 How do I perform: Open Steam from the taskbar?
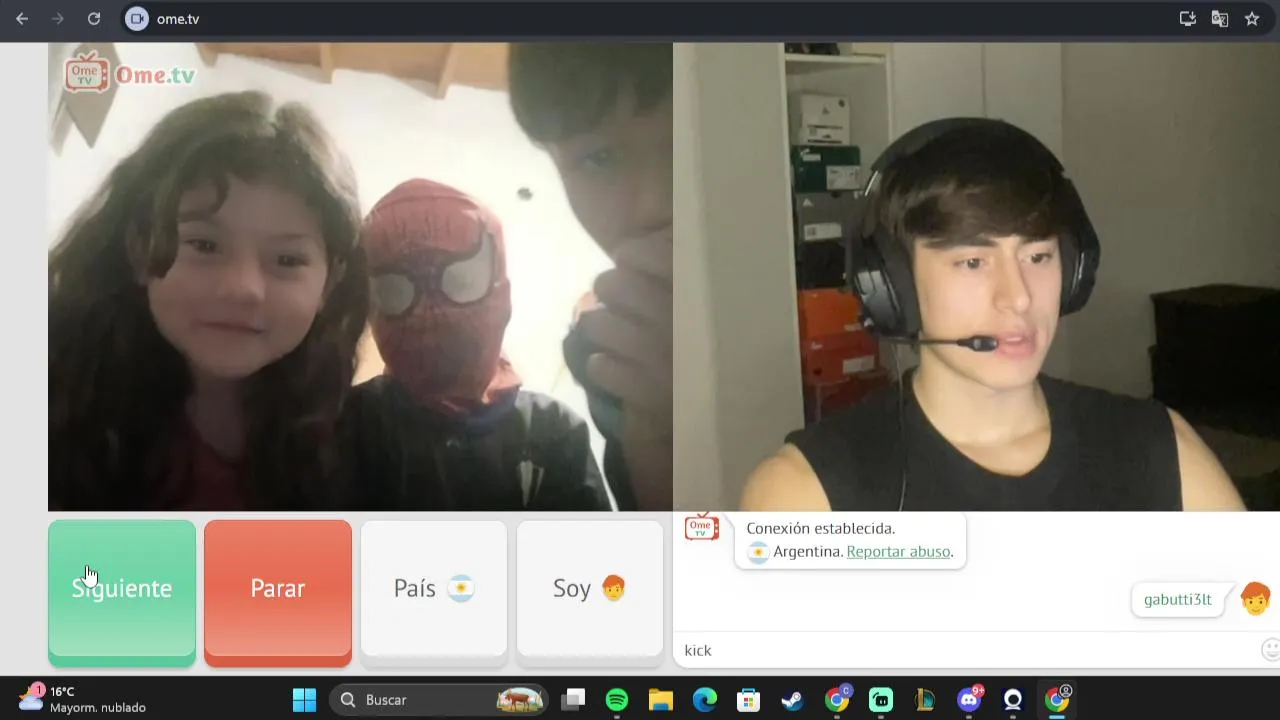click(x=793, y=700)
